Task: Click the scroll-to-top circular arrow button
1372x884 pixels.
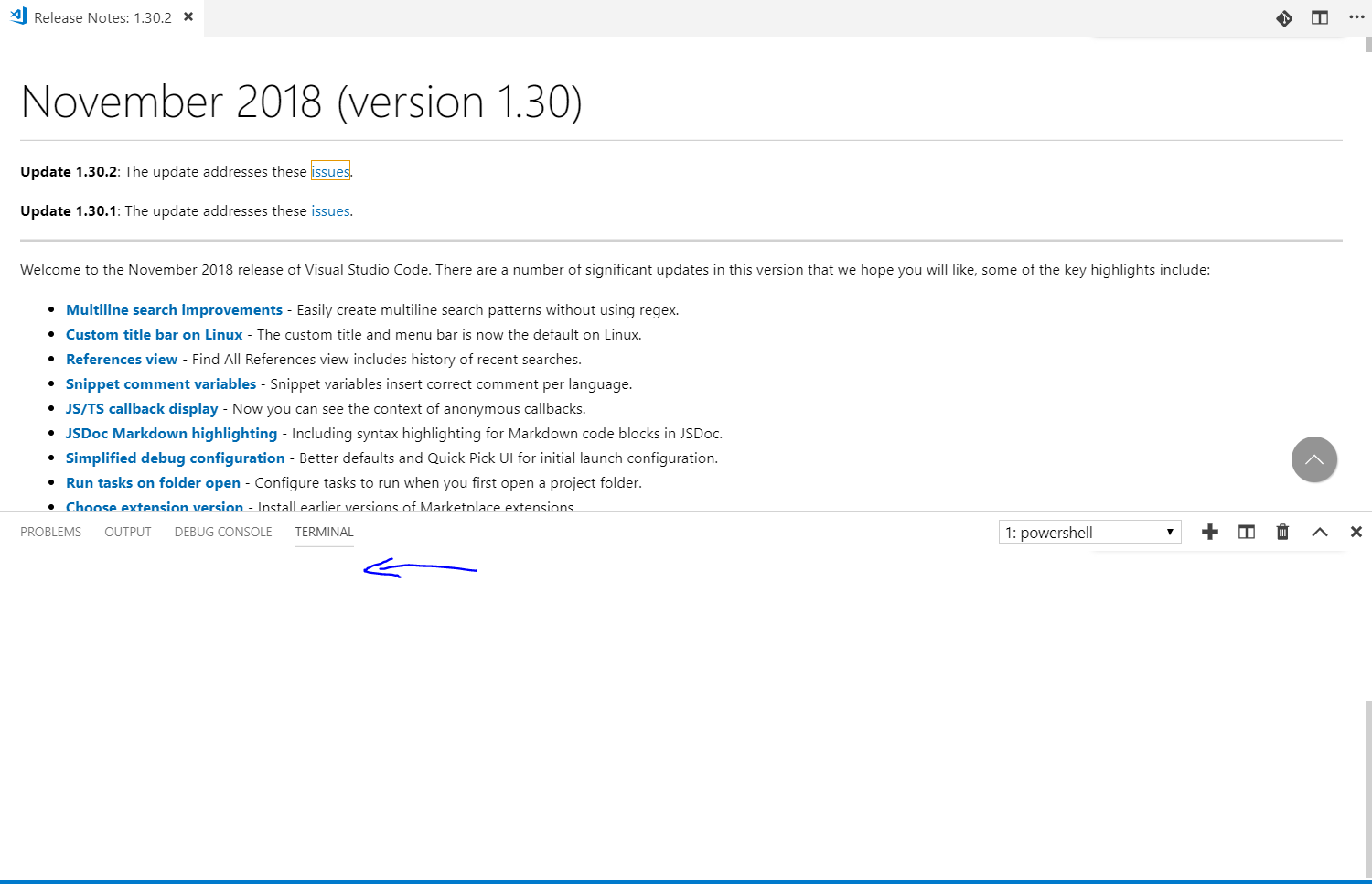Action: pyautogui.click(x=1314, y=459)
